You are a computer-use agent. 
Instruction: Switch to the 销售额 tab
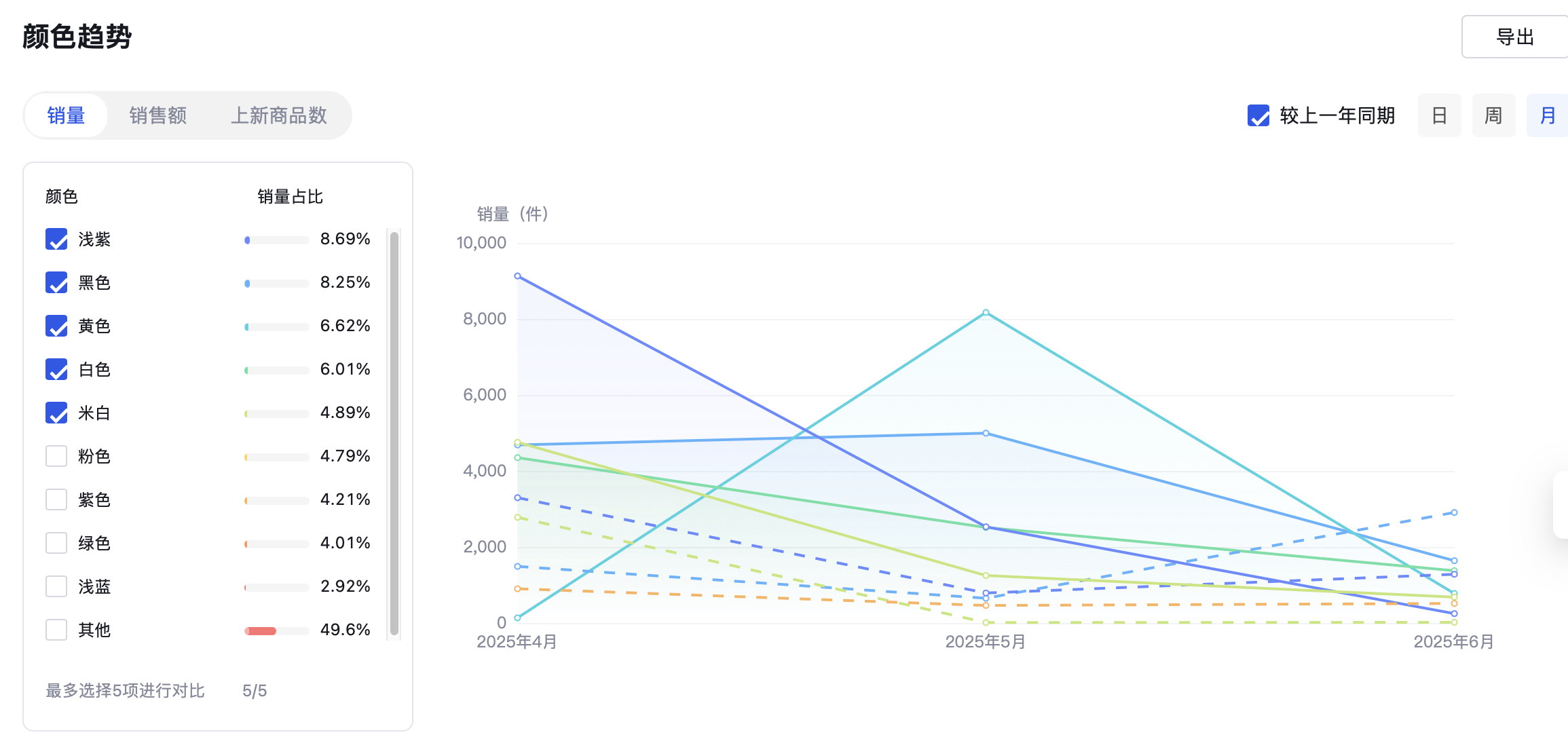tap(158, 115)
